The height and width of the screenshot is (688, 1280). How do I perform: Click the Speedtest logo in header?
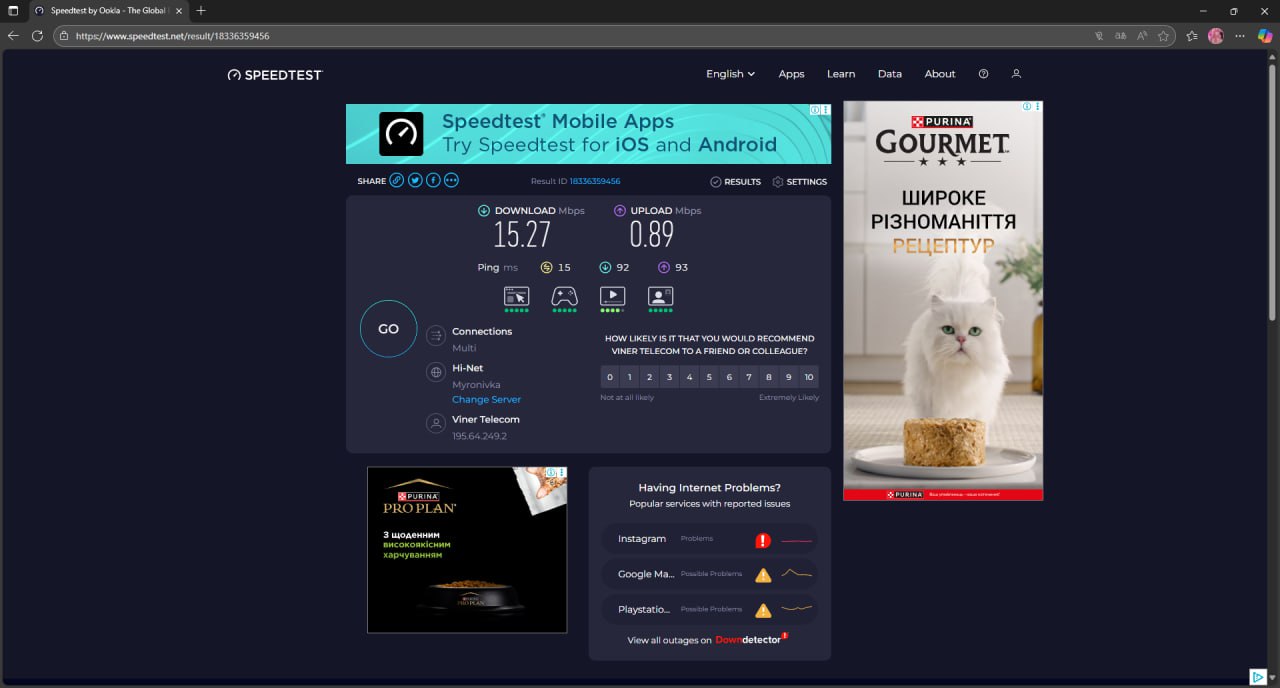pyautogui.click(x=275, y=75)
